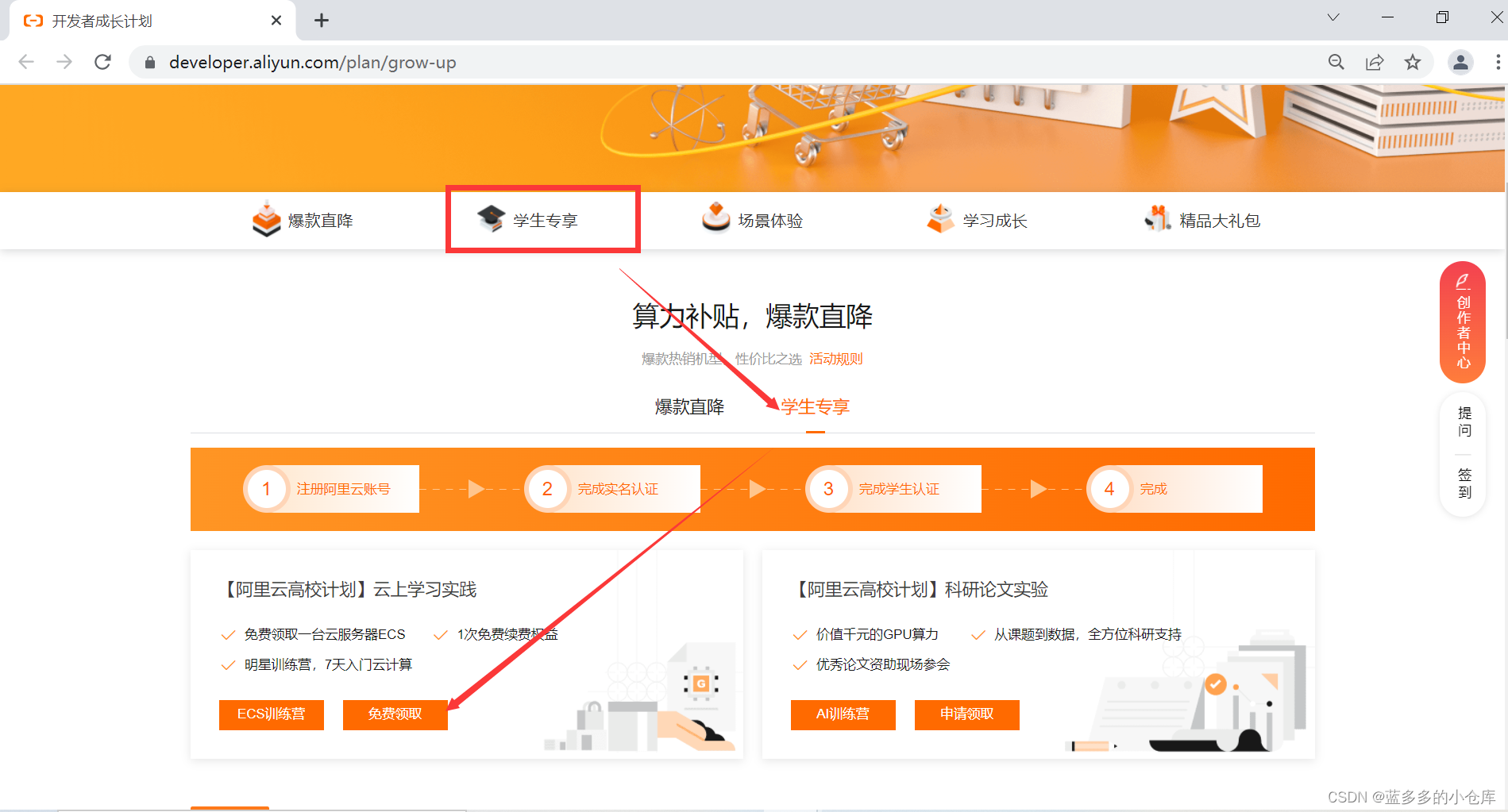Click the address bar lock icon
Screen dimensions: 1508x812
(x=149, y=63)
